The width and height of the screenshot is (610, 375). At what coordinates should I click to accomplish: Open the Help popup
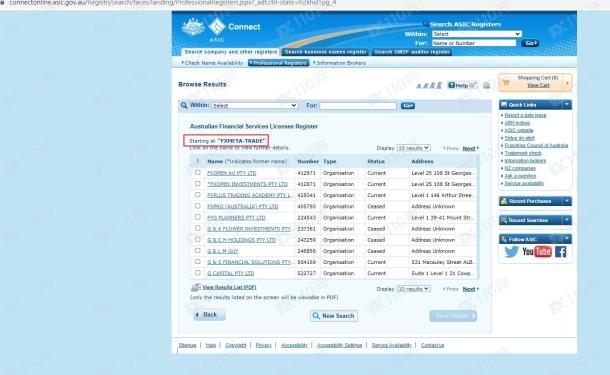[x=462, y=85]
